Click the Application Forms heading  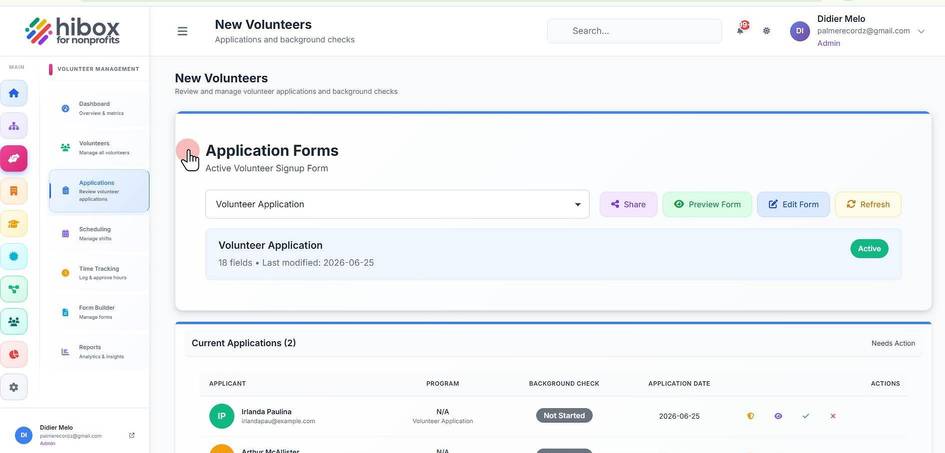pyautogui.click(x=272, y=151)
